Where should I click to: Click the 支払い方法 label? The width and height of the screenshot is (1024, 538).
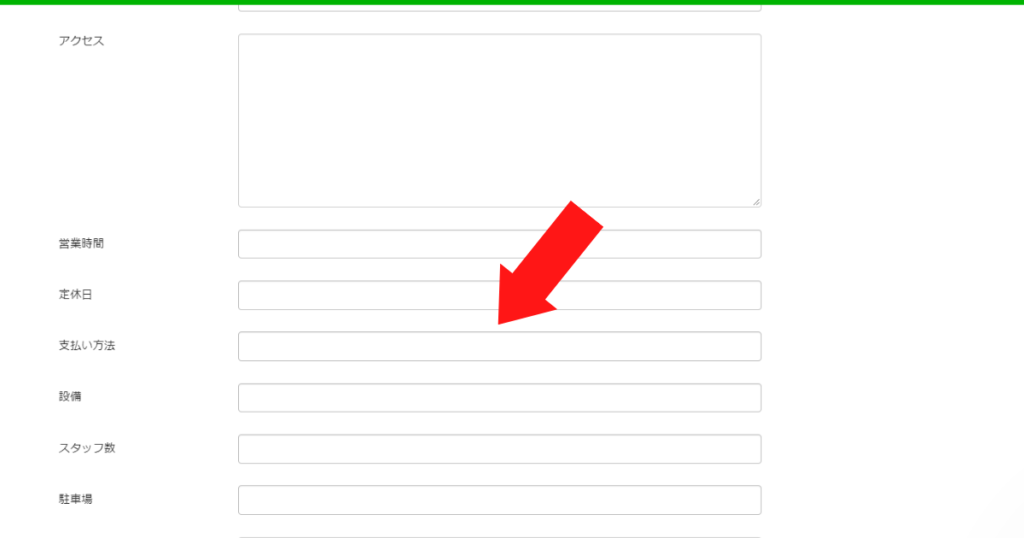click(x=87, y=345)
